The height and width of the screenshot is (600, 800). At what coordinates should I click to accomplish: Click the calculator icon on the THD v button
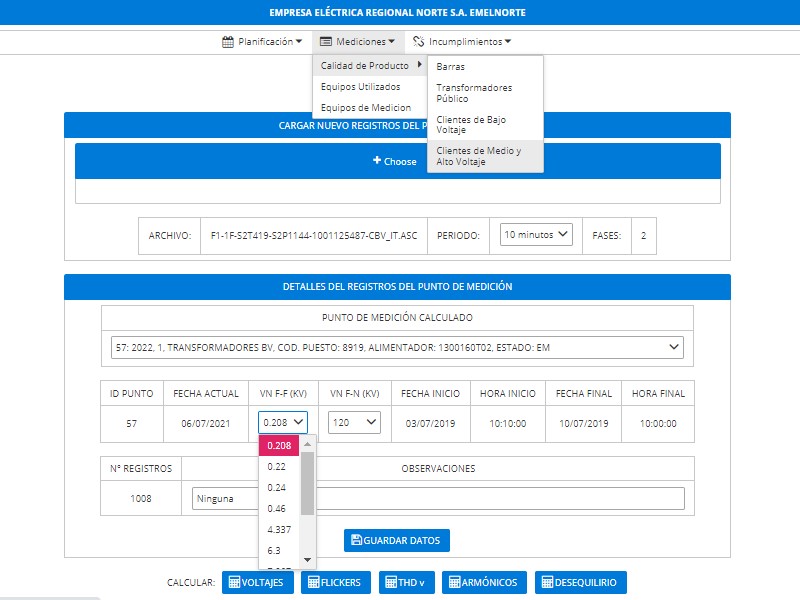click(391, 582)
